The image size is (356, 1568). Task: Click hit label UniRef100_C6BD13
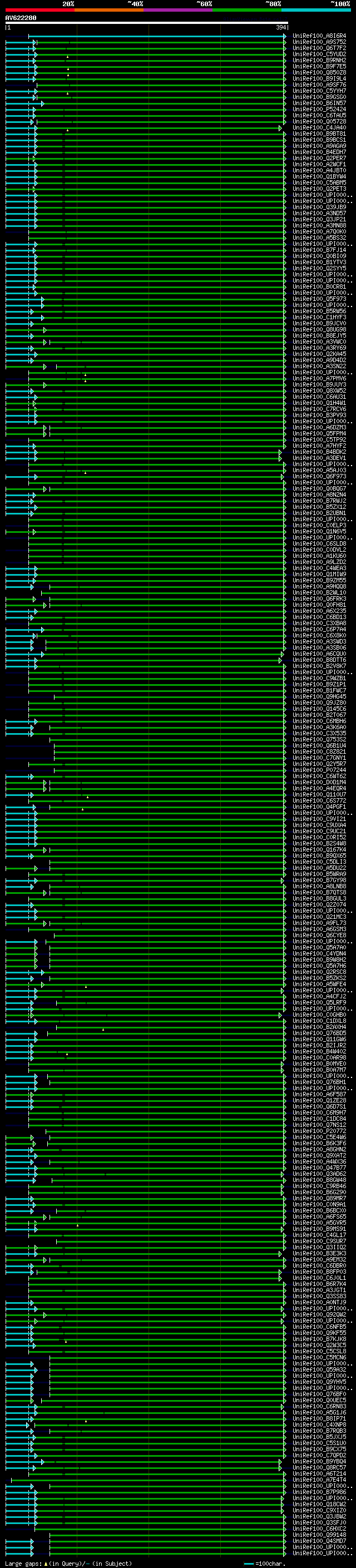[x=319, y=617]
